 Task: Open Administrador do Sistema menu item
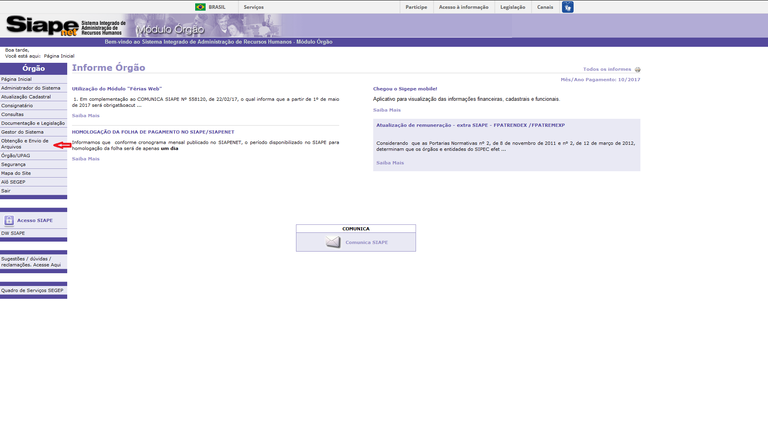pyautogui.click(x=33, y=88)
